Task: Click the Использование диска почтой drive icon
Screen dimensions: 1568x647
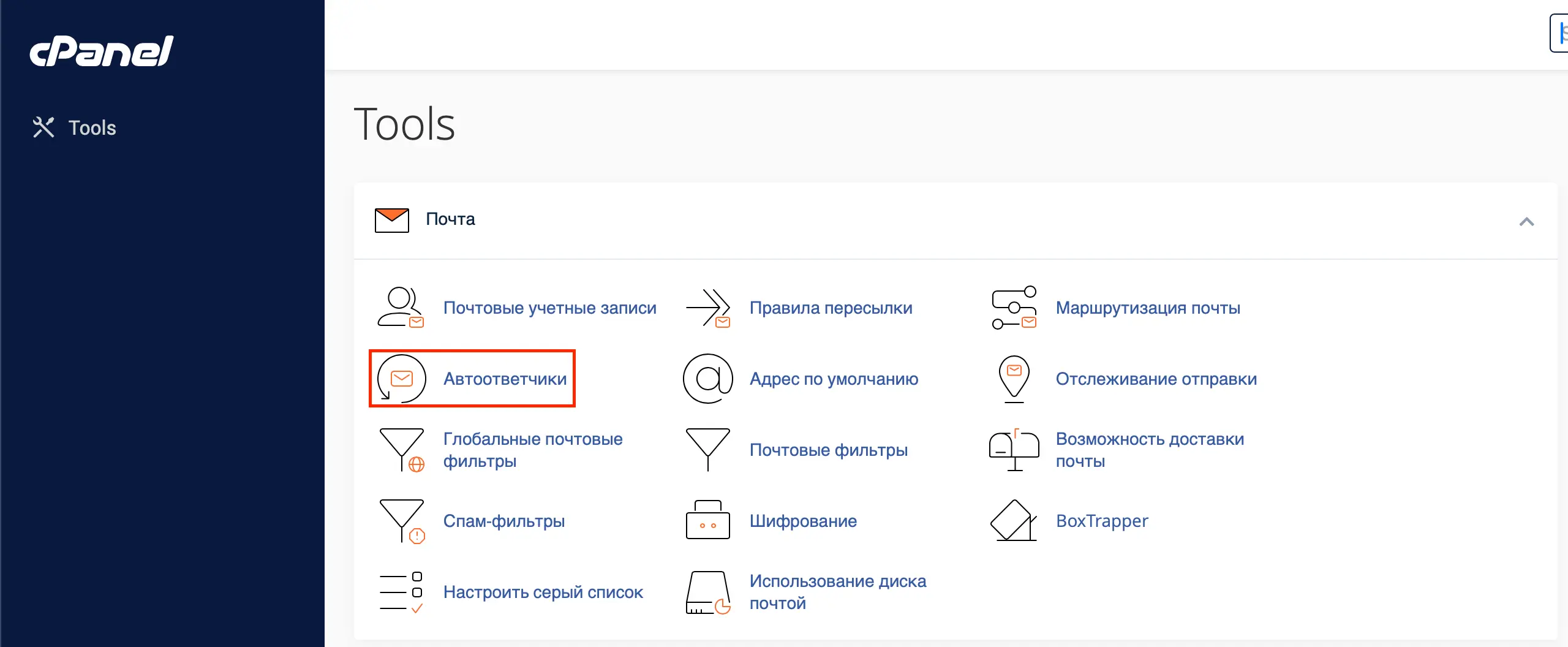Action: pyautogui.click(x=708, y=592)
